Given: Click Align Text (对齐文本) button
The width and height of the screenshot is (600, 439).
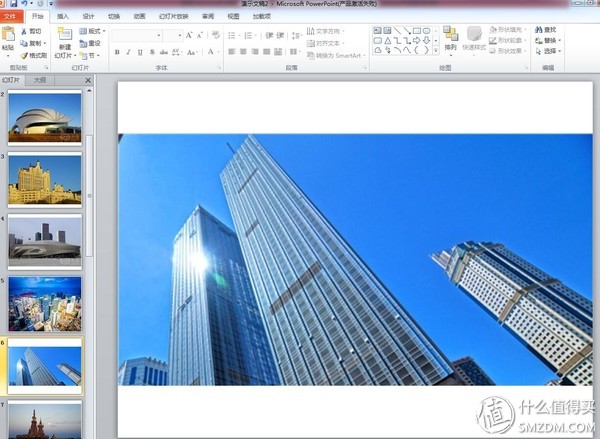Looking at the screenshot, I should click(x=325, y=43).
